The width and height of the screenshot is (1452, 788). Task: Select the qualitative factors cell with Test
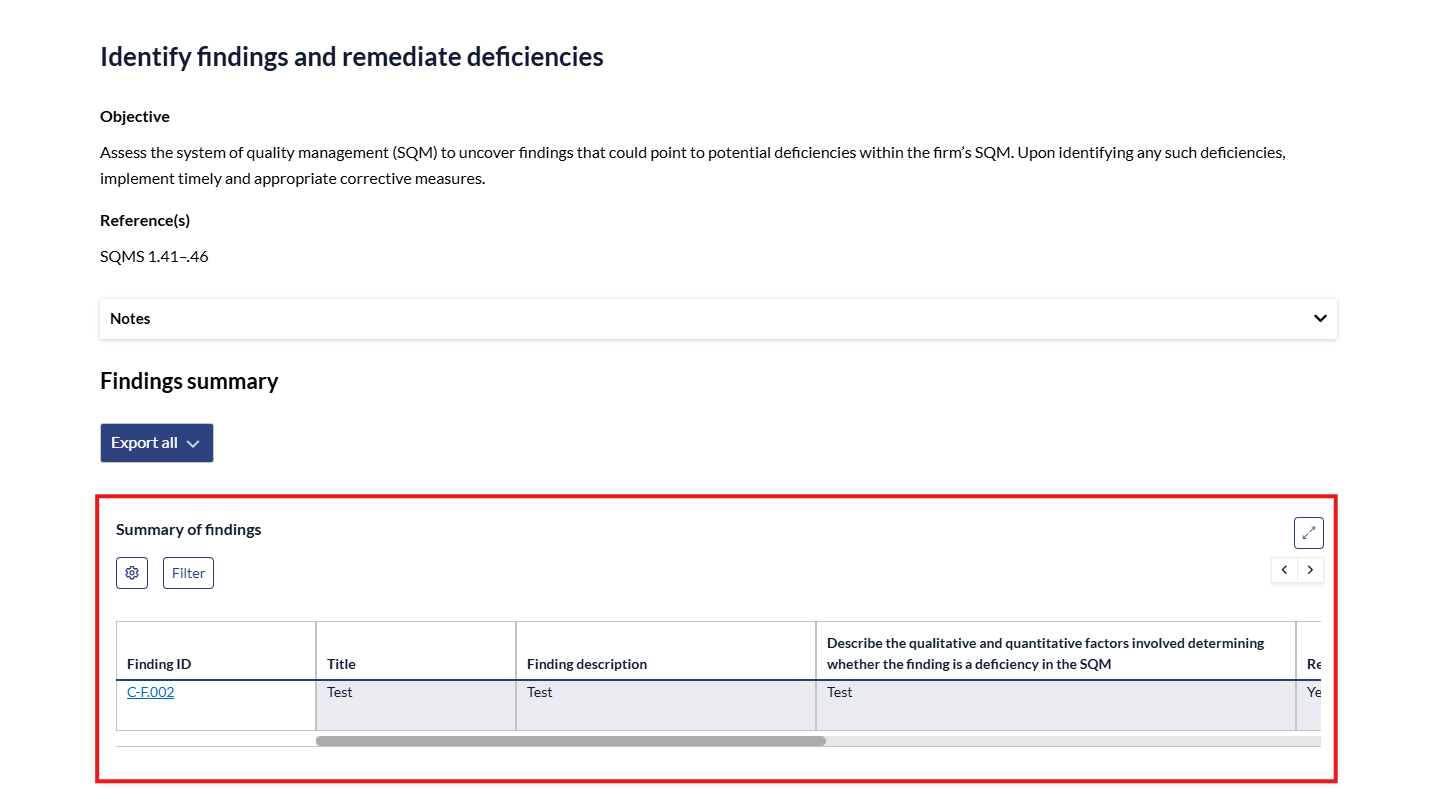[1055, 705]
